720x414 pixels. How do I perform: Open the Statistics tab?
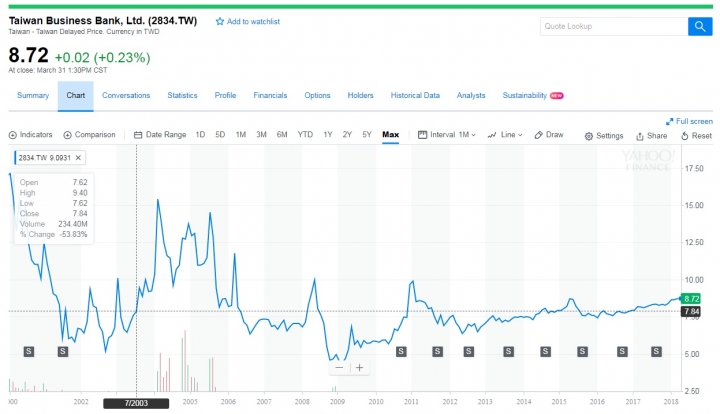point(182,95)
